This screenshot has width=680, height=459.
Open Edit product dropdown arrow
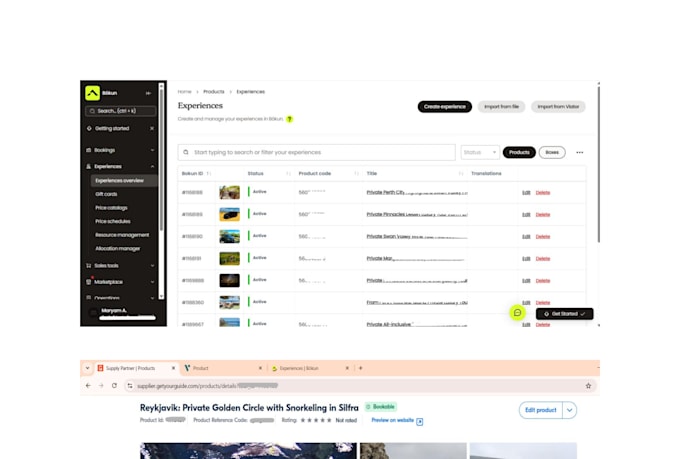[569, 410]
